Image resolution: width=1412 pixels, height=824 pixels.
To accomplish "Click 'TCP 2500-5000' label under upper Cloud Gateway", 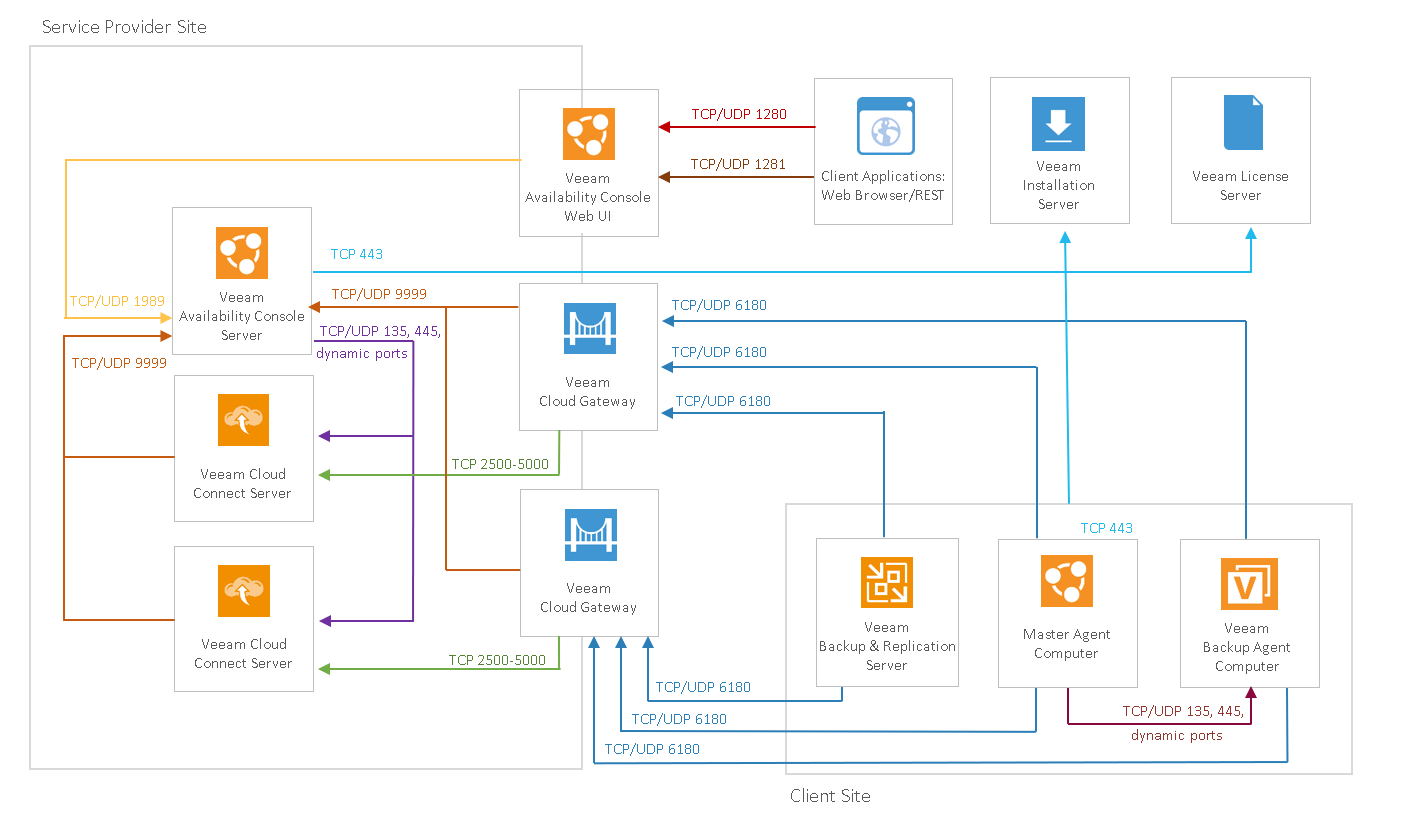I will point(499,464).
